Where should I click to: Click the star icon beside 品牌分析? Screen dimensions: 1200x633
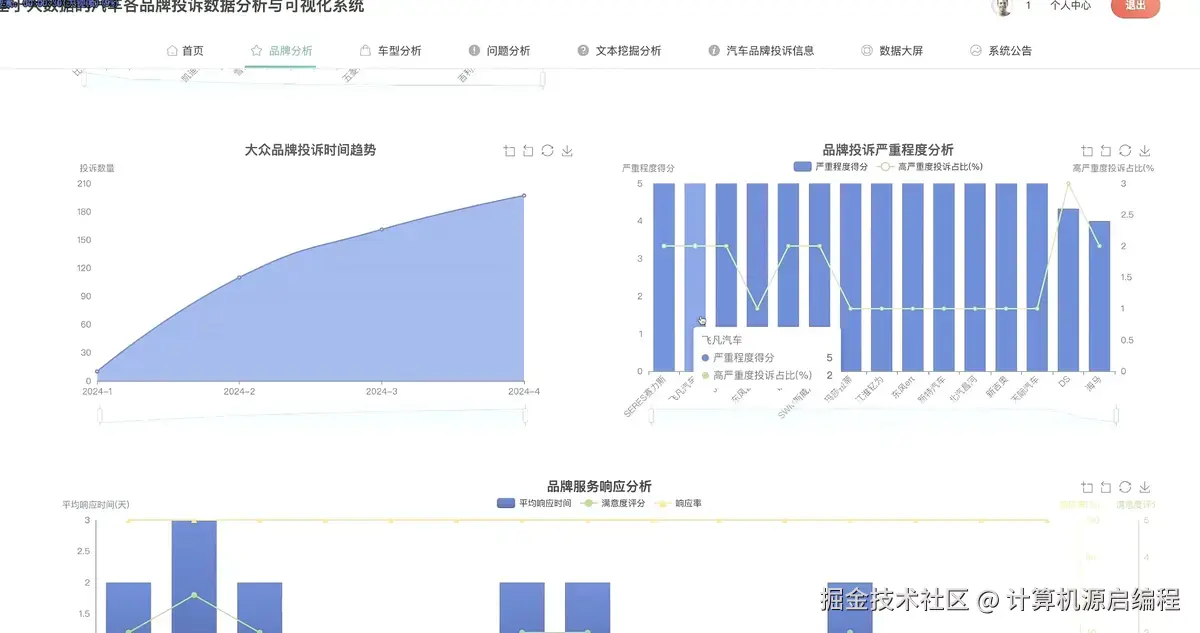[256, 50]
